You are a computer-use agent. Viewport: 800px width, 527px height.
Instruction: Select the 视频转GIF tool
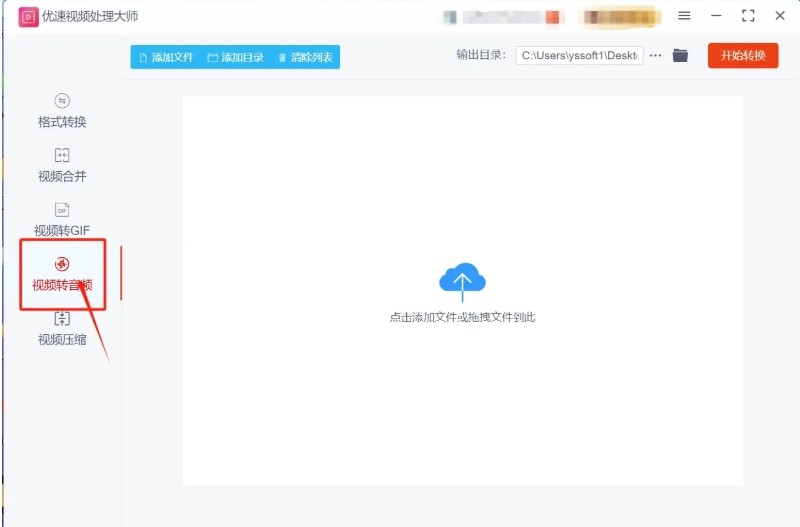[62, 219]
